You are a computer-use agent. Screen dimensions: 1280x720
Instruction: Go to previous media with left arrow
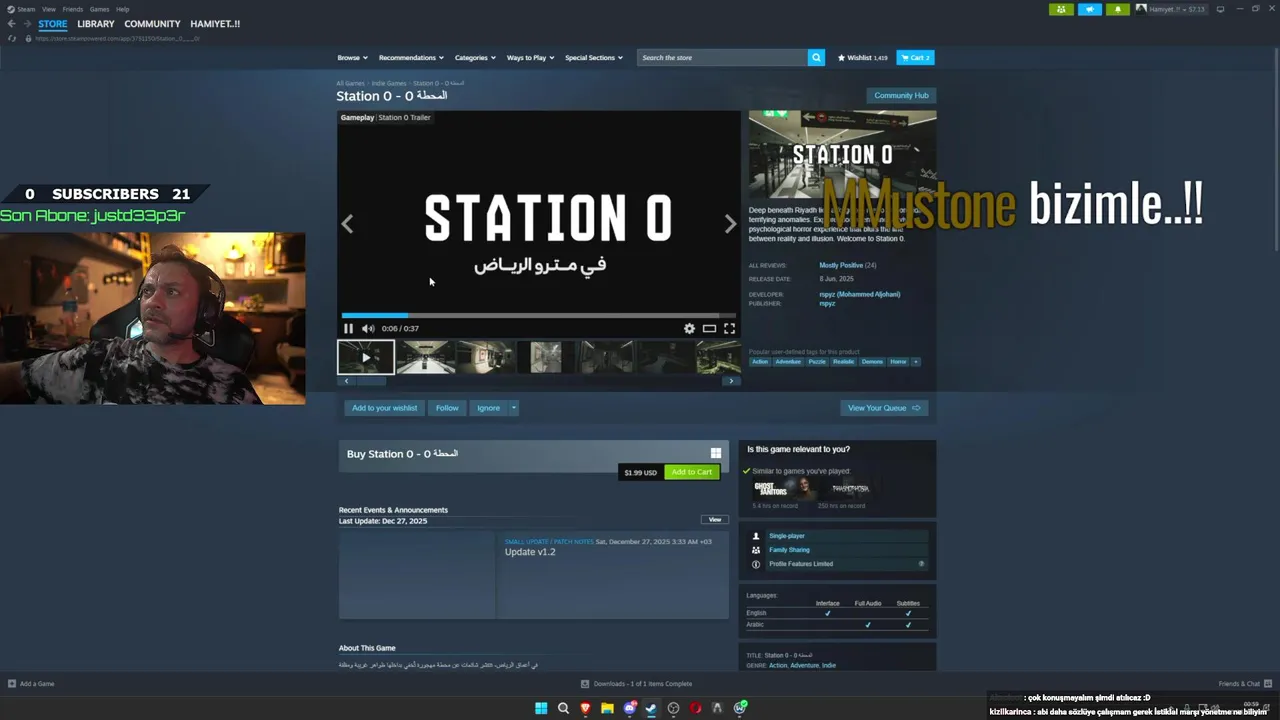[347, 224]
